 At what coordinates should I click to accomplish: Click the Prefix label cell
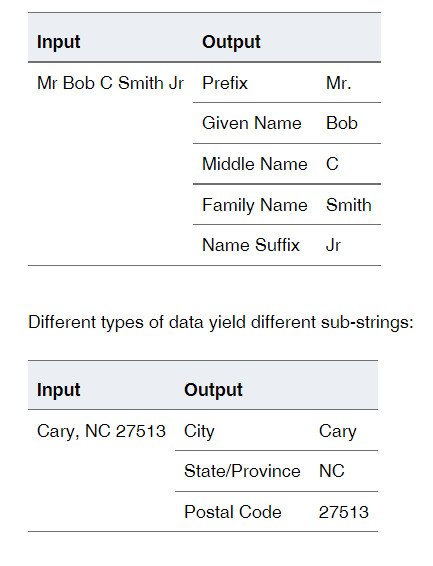(225, 83)
